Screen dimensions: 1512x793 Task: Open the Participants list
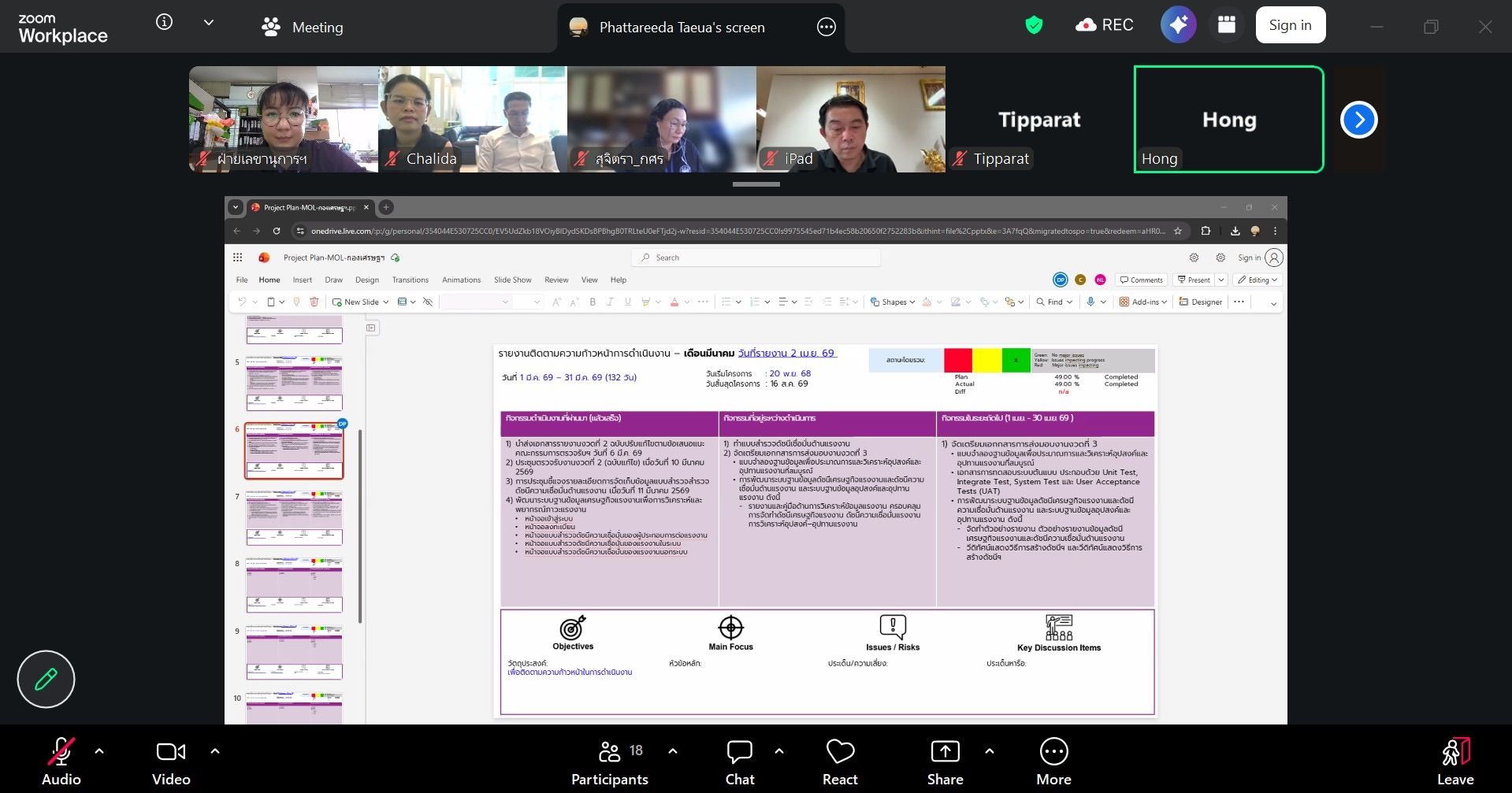pos(610,762)
